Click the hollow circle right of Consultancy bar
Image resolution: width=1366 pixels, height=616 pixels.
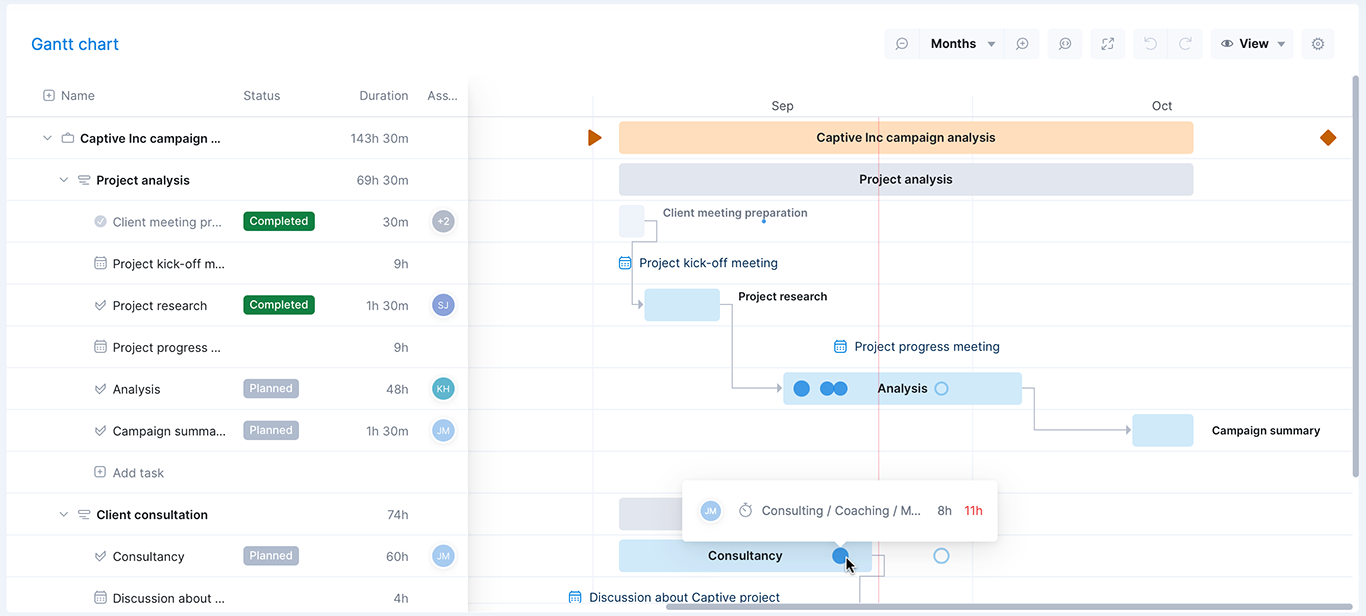[941, 556]
